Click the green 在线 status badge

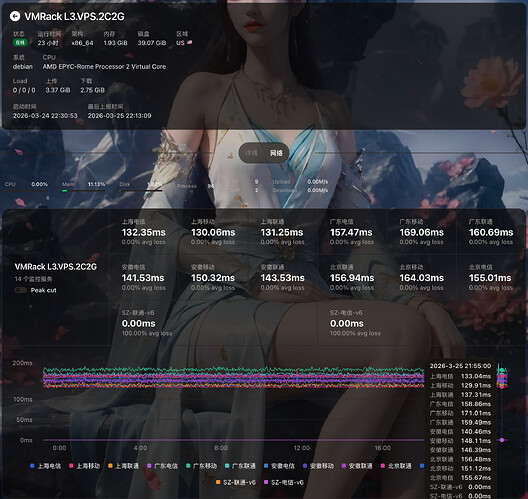pos(20,42)
